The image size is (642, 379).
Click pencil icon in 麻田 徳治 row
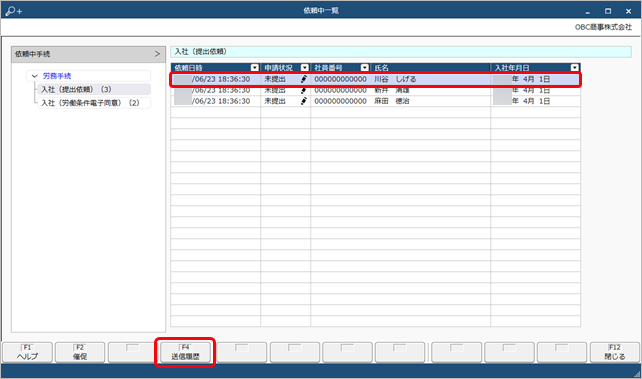click(303, 101)
